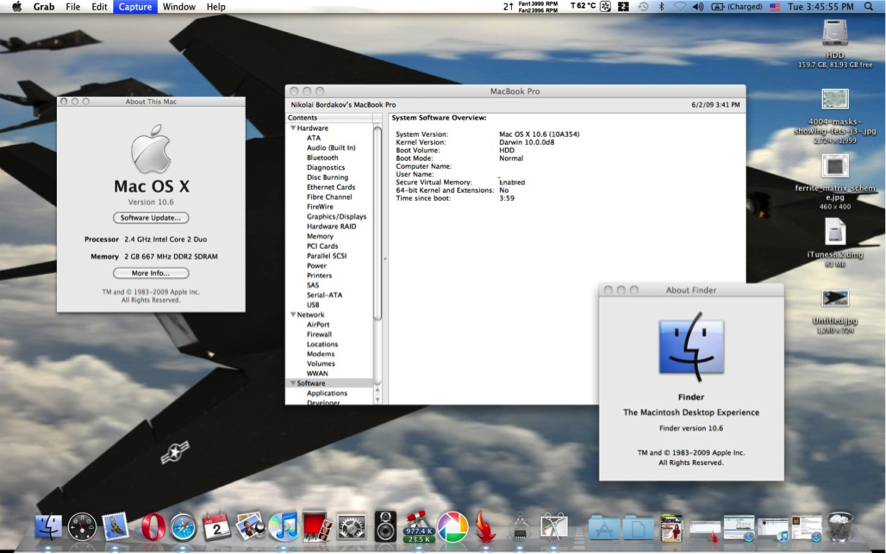Click Version 10.6 text in About This Mac
The width and height of the screenshot is (886, 554).
tap(151, 202)
